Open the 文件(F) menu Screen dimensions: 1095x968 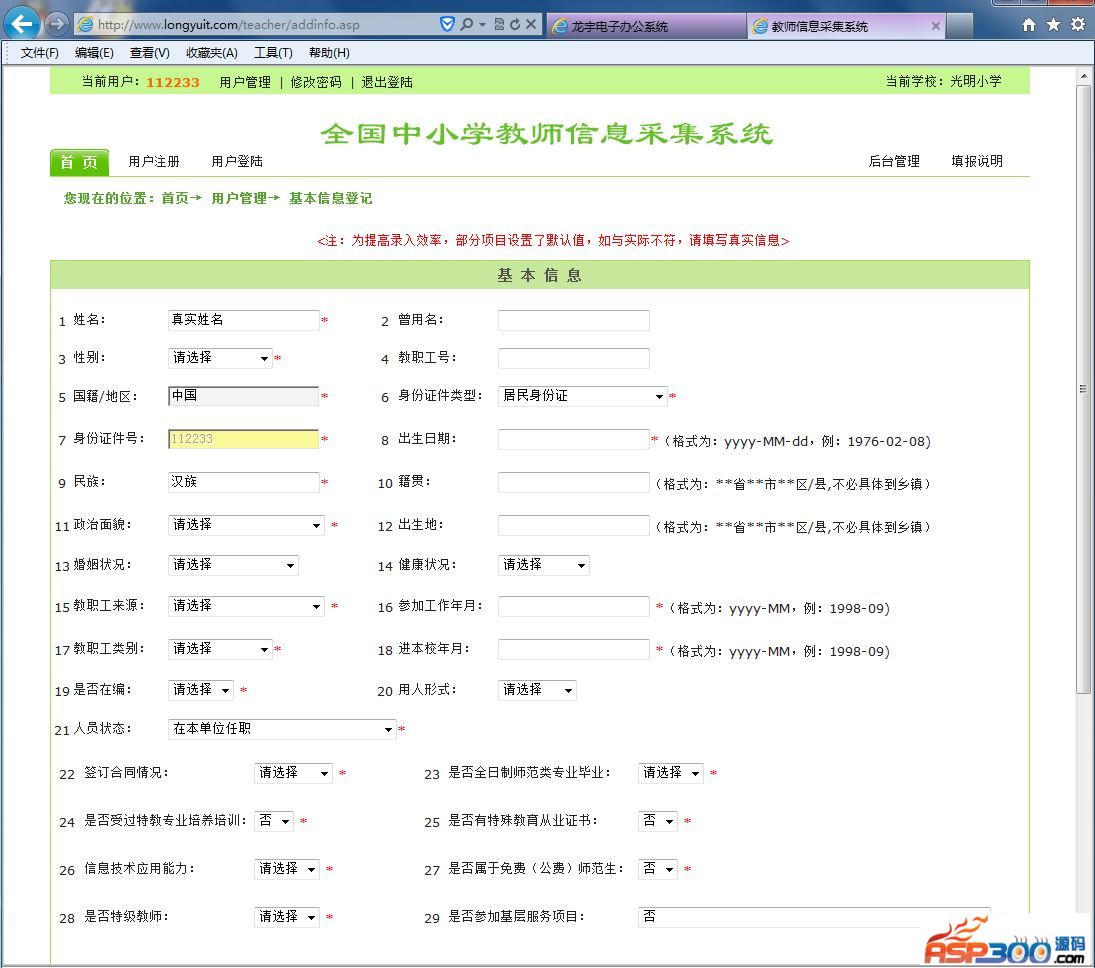[x=39, y=52]
